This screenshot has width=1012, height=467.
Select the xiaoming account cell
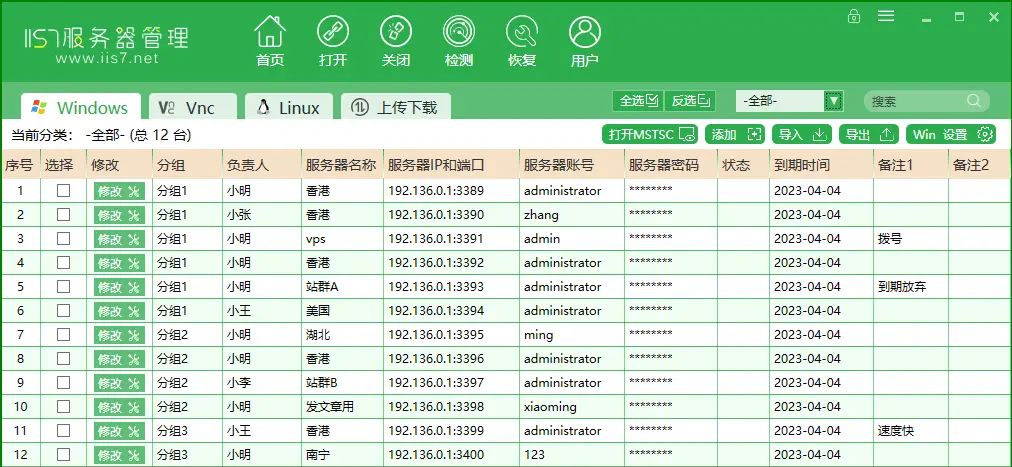point(572,407)
